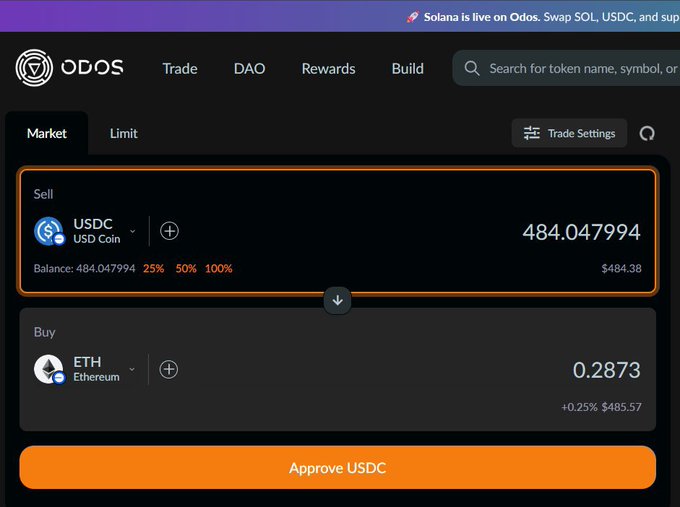The width and height of the screenshot is (680, 507).
Task: Open the DAO menu
Action: [249, 69]
